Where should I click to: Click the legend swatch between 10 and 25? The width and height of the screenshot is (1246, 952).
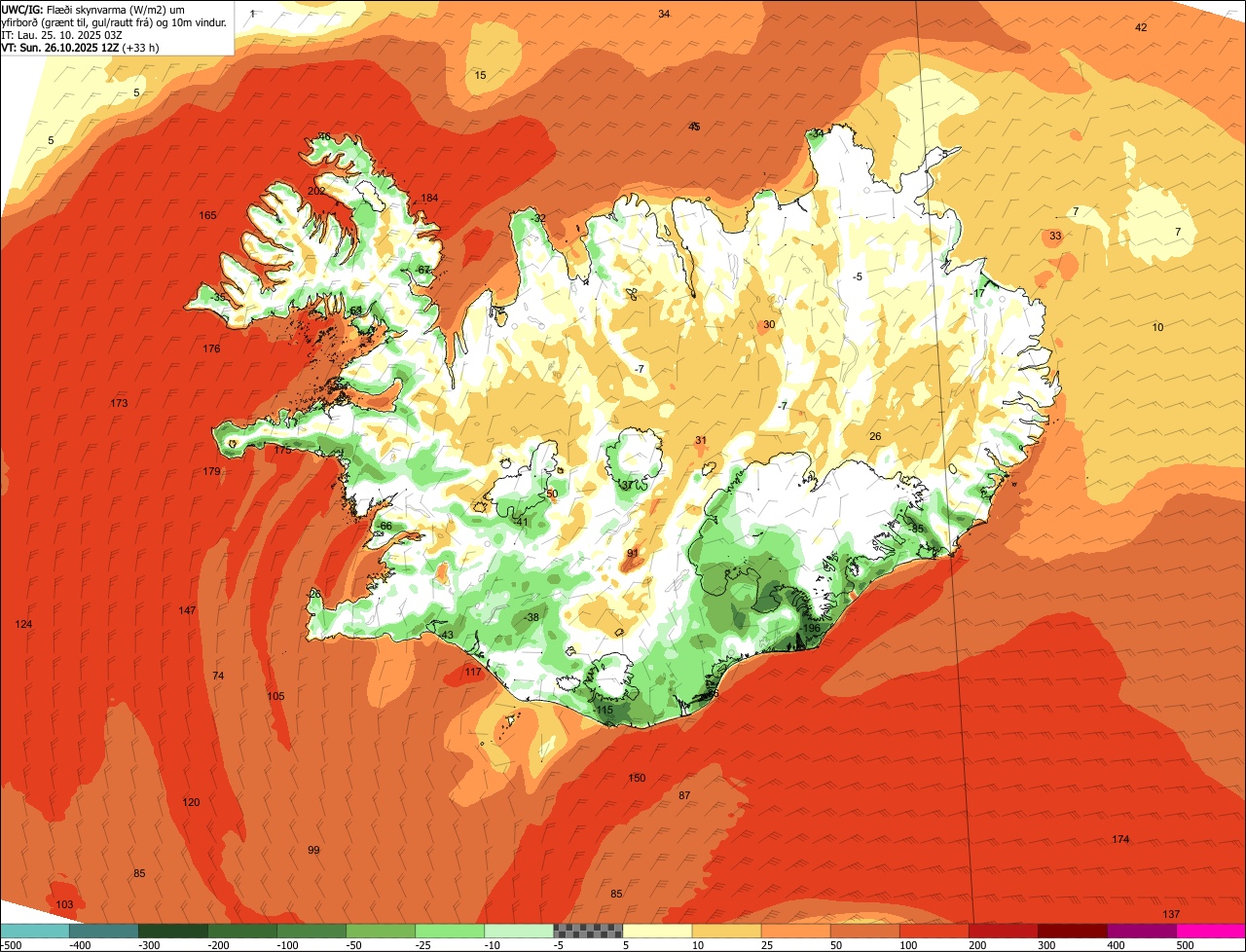pos(726,931)
